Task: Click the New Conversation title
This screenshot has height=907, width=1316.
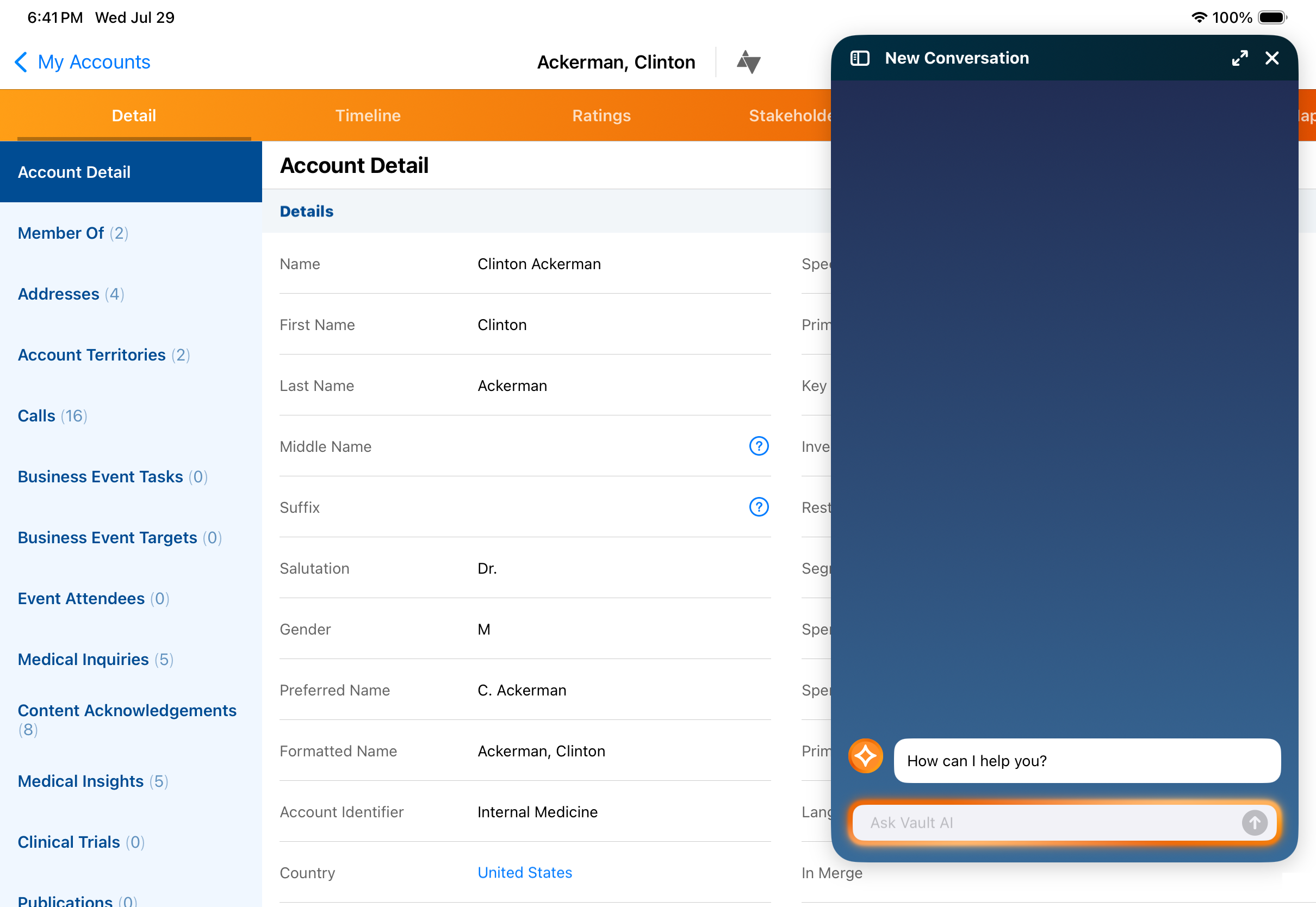Action: pyautogui.click(x=957, y=58)
